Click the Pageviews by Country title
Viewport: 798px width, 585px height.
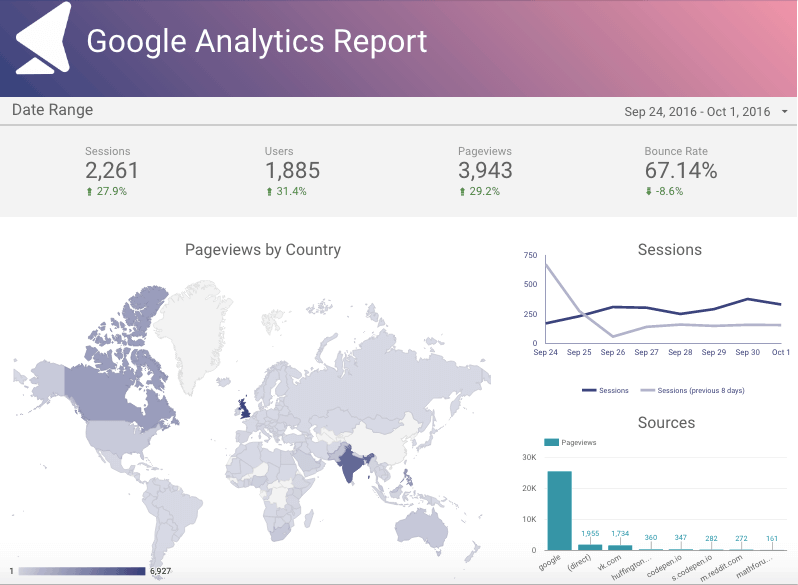pos(263,250)
